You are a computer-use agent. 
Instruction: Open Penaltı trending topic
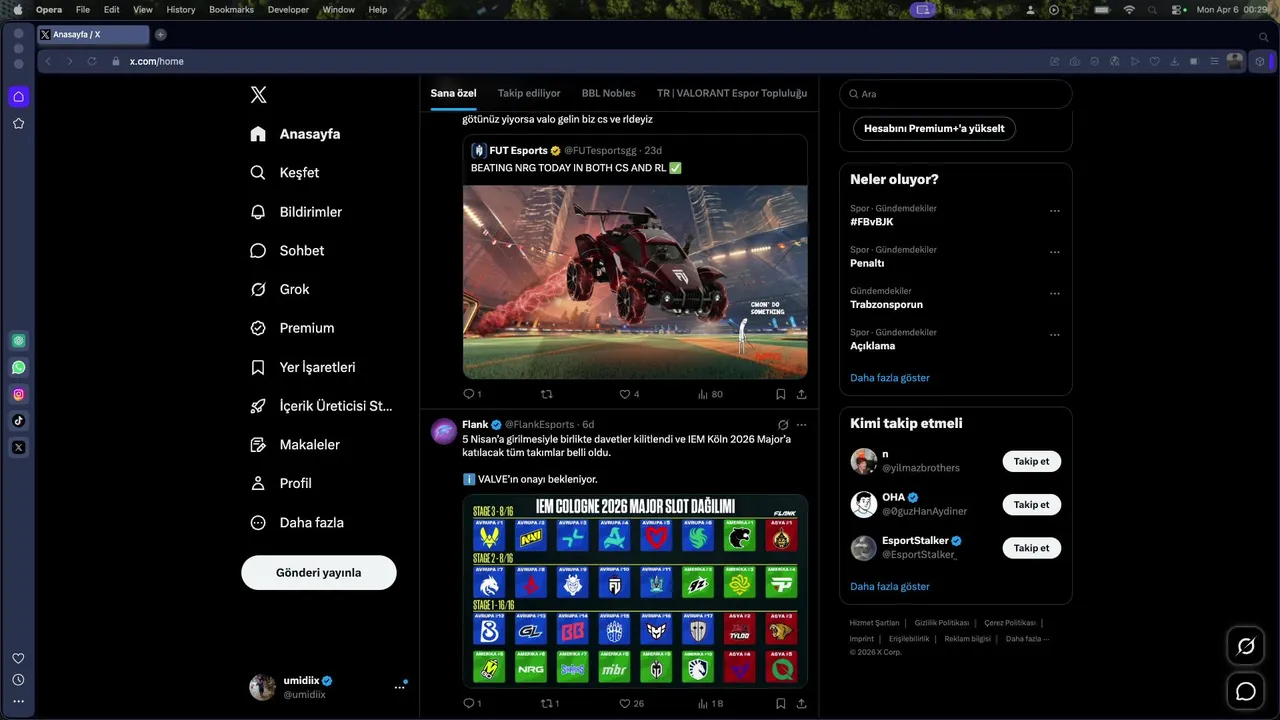click(867, 263)
